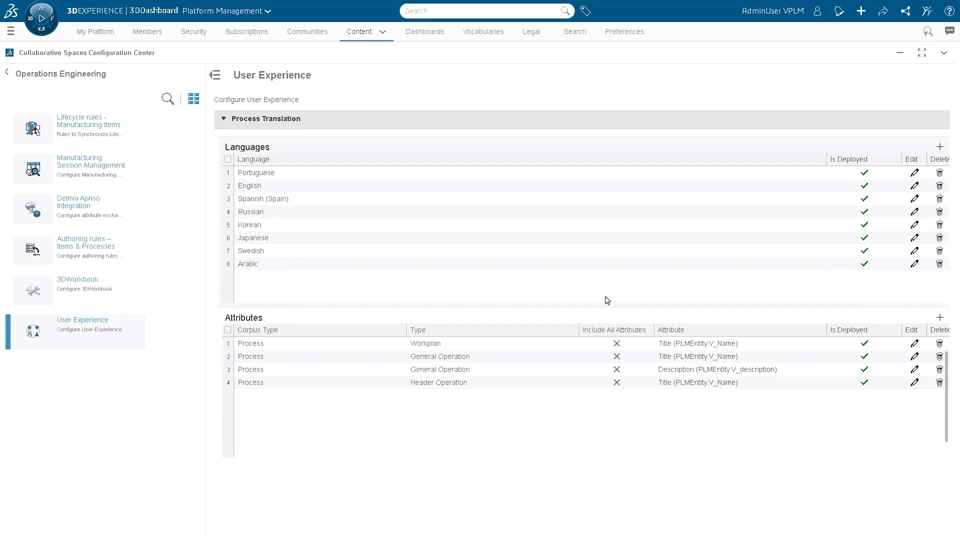The width and height of the screenshot is (960, 540).
Task: Delete the Arabic language row
Action: coord(939,264)
